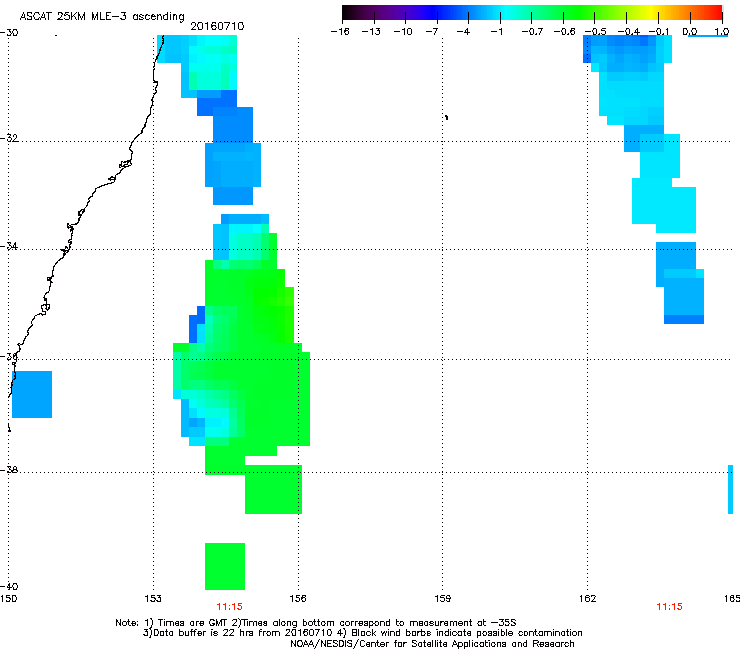Select the latitude label "-34"
740x650 pixels.
(x=9, y=246)
